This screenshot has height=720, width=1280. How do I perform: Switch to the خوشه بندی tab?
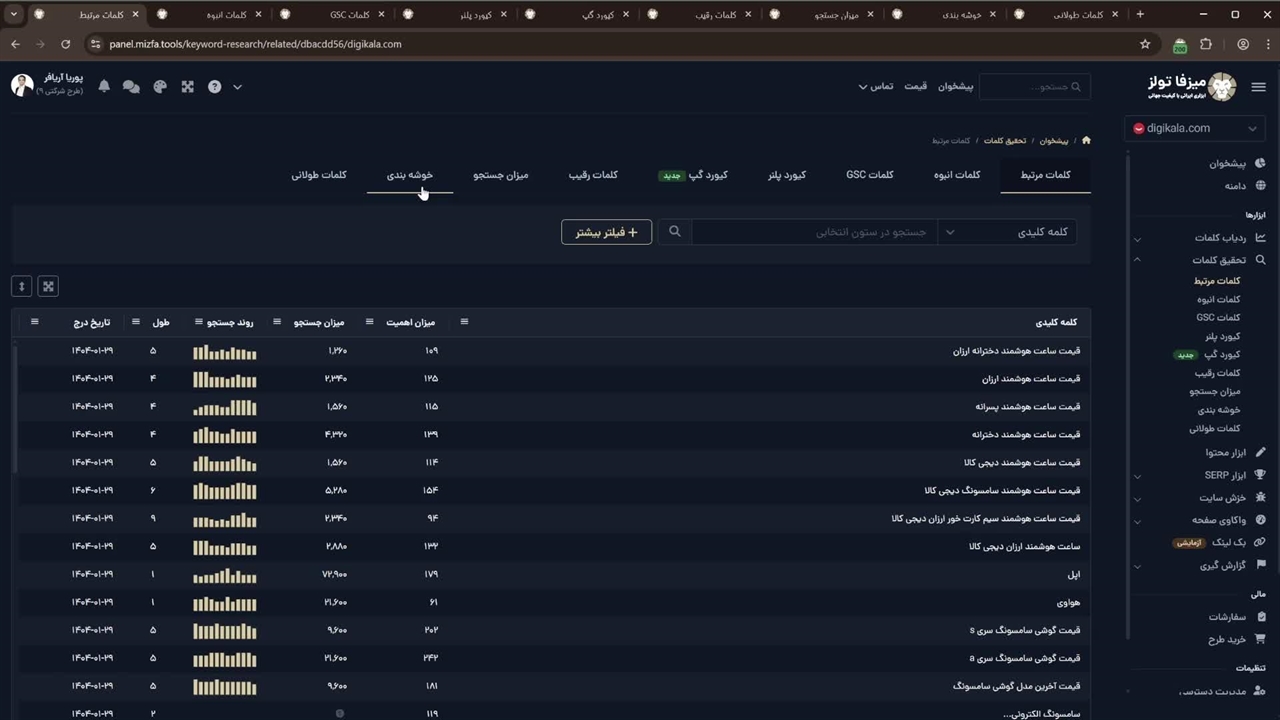point(410,175)
